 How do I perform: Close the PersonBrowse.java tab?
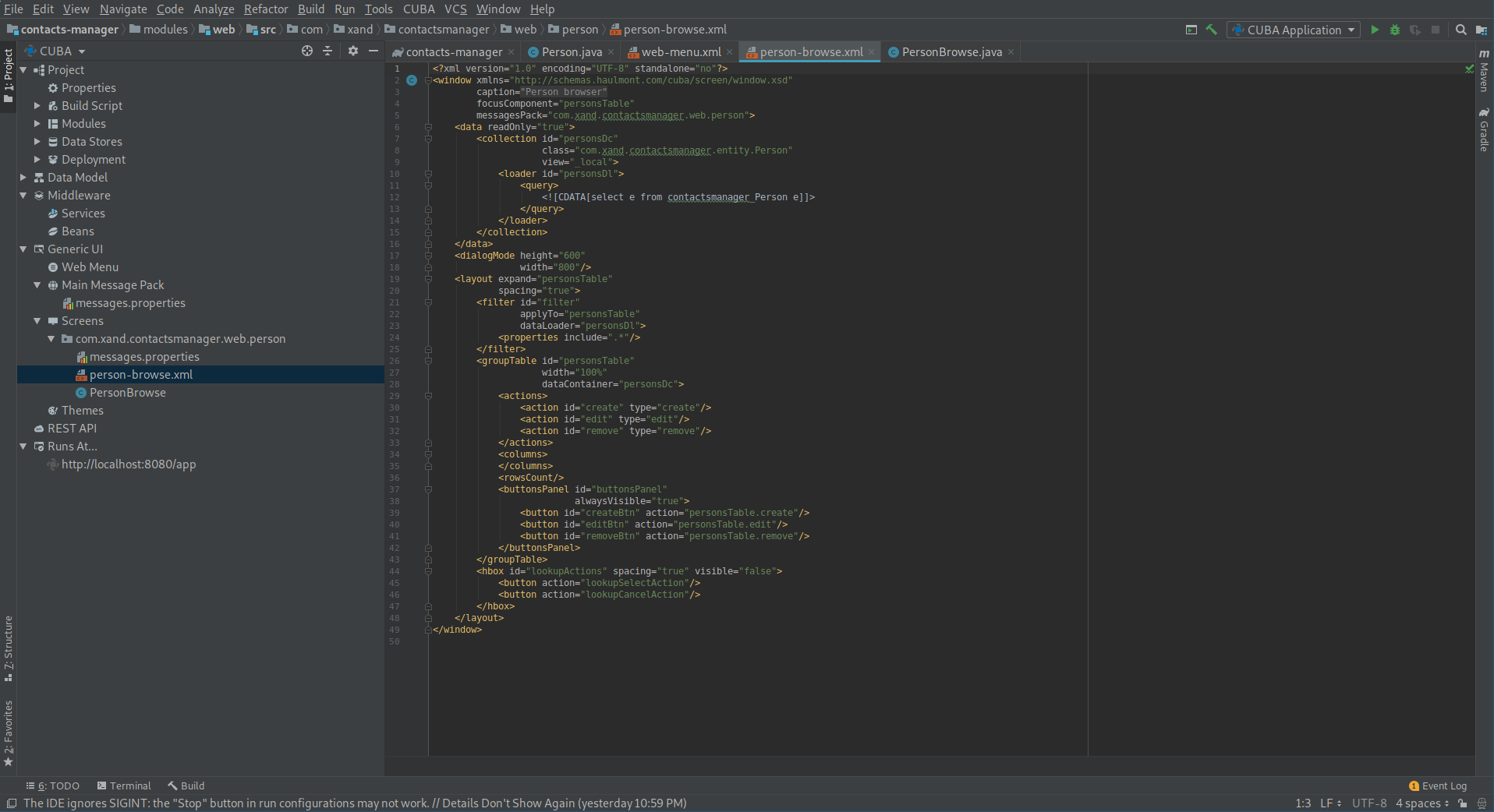coord(1011,52)
